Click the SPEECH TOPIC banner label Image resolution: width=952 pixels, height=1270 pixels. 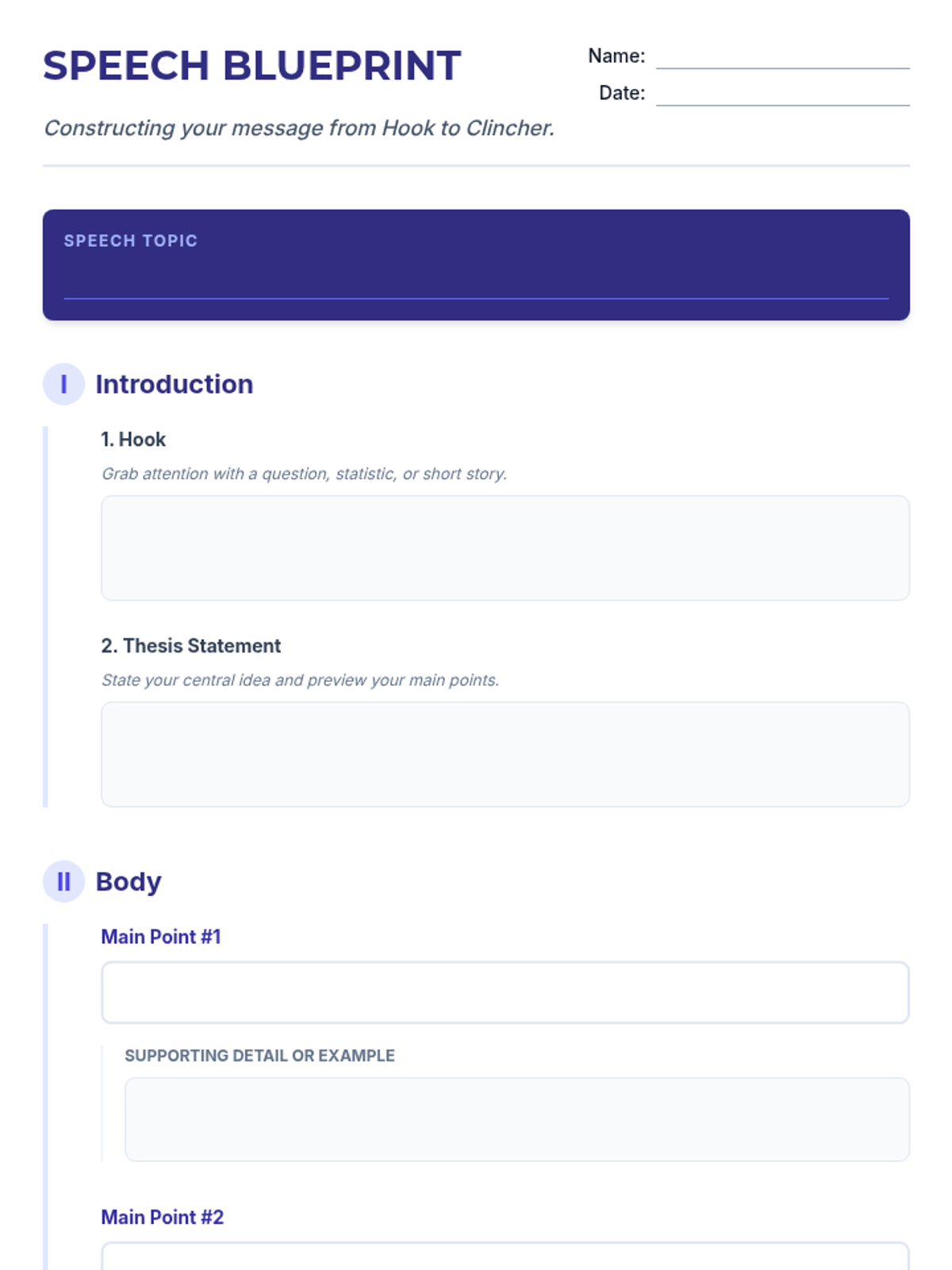131,241
